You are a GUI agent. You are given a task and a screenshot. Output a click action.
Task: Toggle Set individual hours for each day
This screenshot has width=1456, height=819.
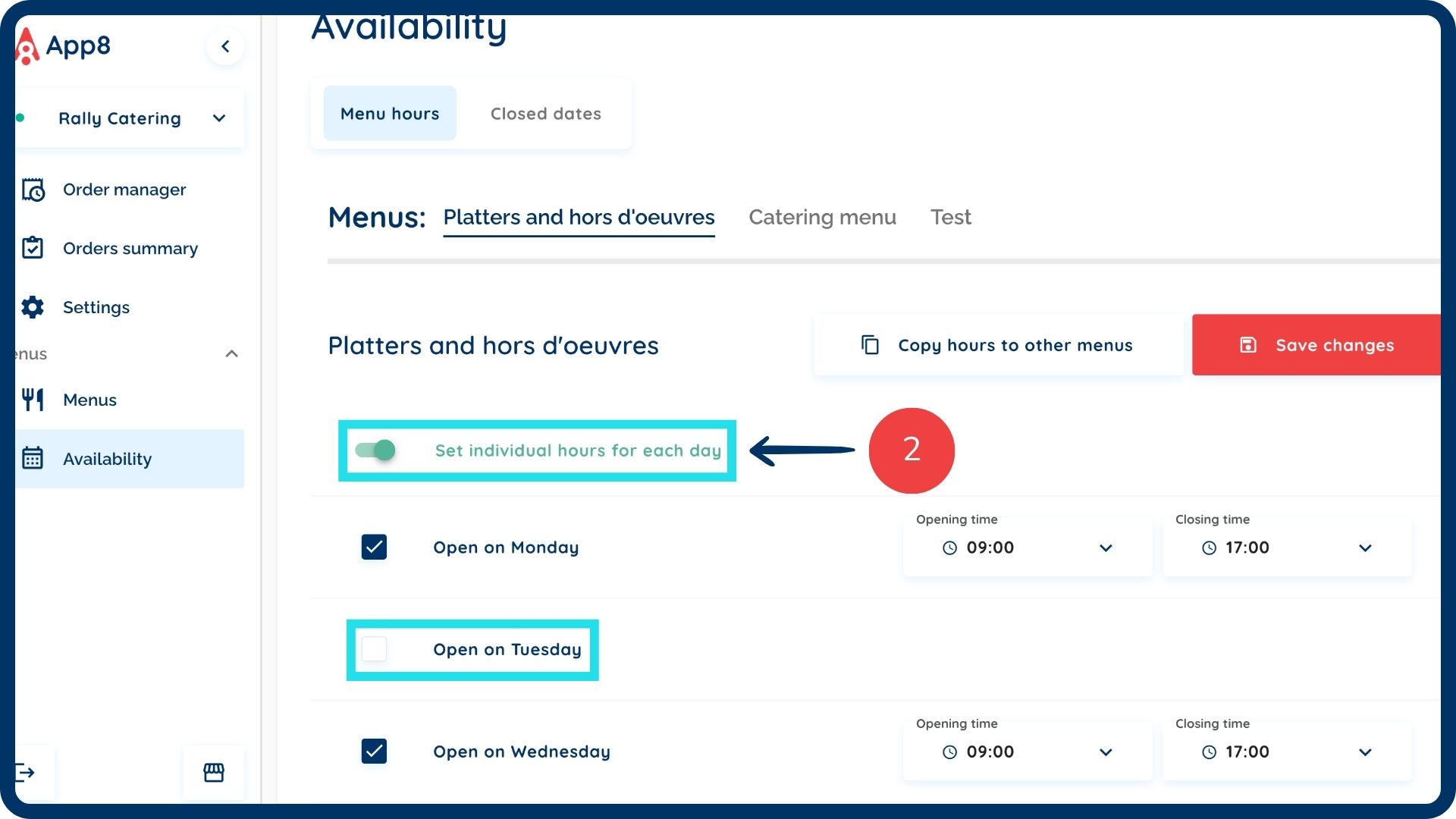click(x=375, y=450)
